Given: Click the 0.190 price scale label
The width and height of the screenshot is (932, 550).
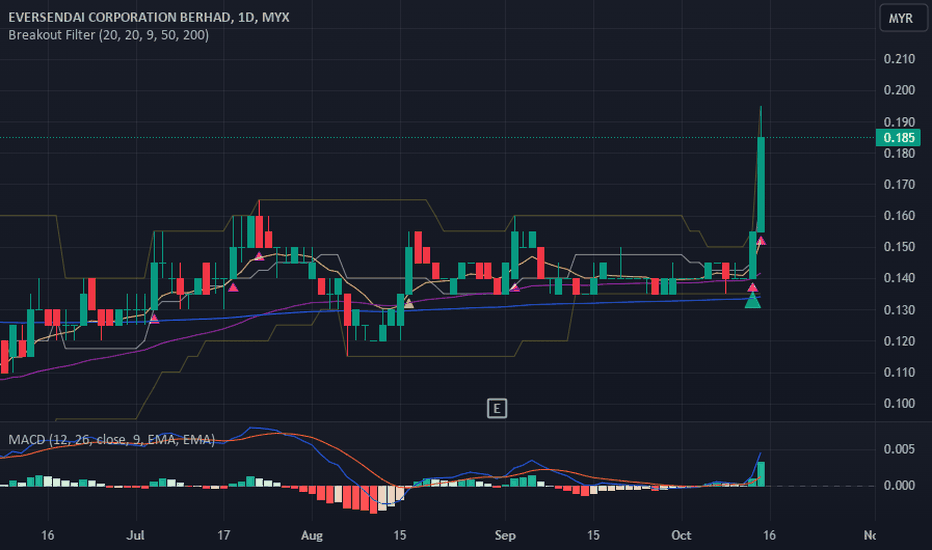Looking at the screenshot, I should [x=899, y=122].
